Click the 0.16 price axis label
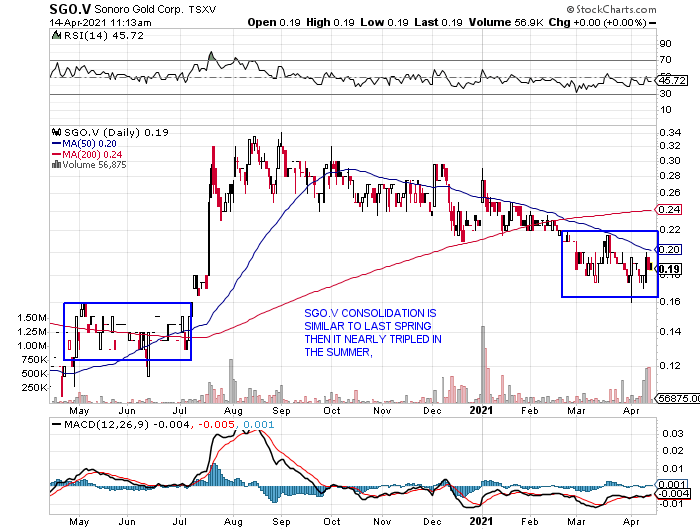 (670, 302)
